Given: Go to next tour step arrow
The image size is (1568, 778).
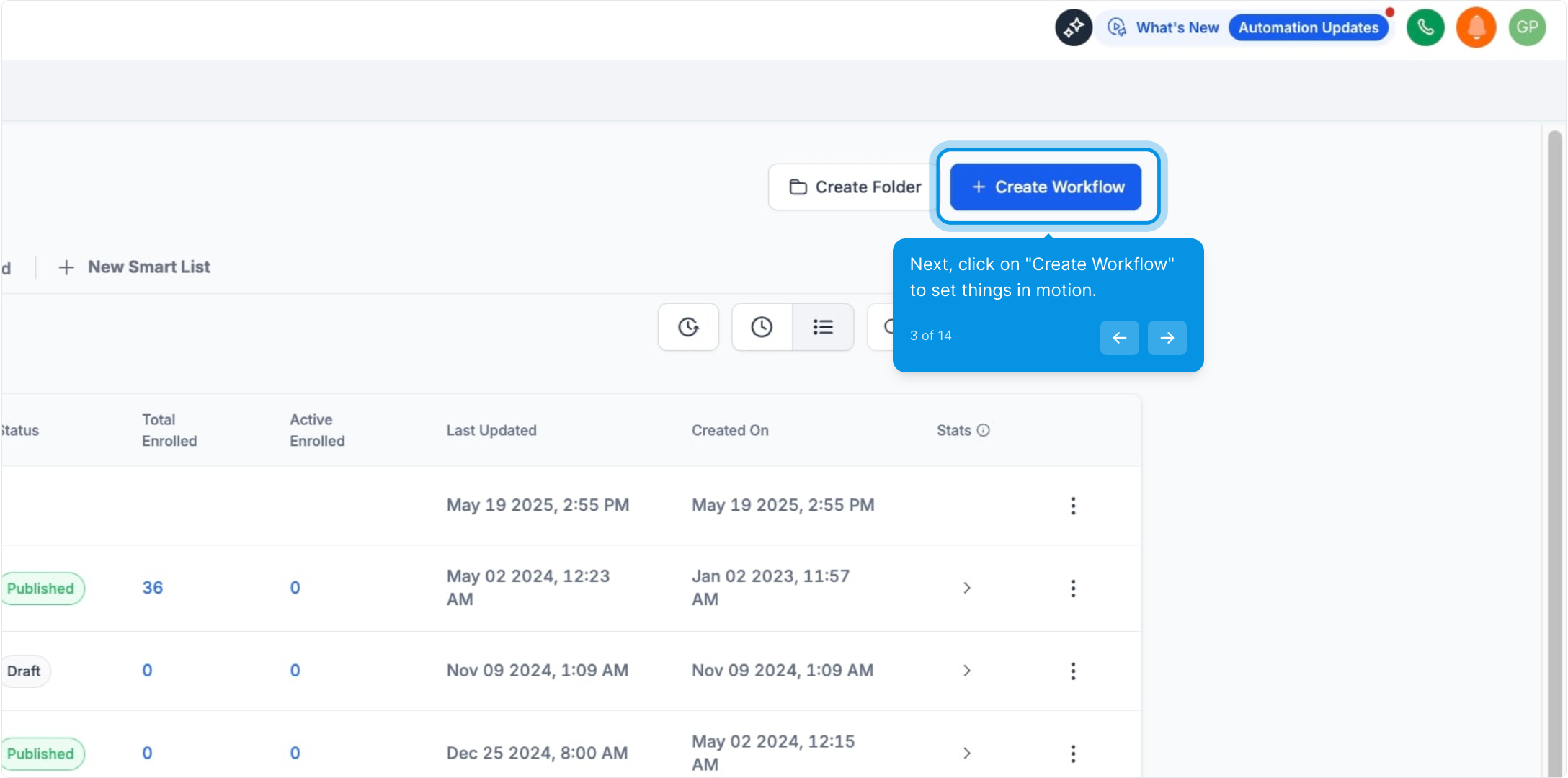Looking at the screenshot, I should pos(1167,338).
